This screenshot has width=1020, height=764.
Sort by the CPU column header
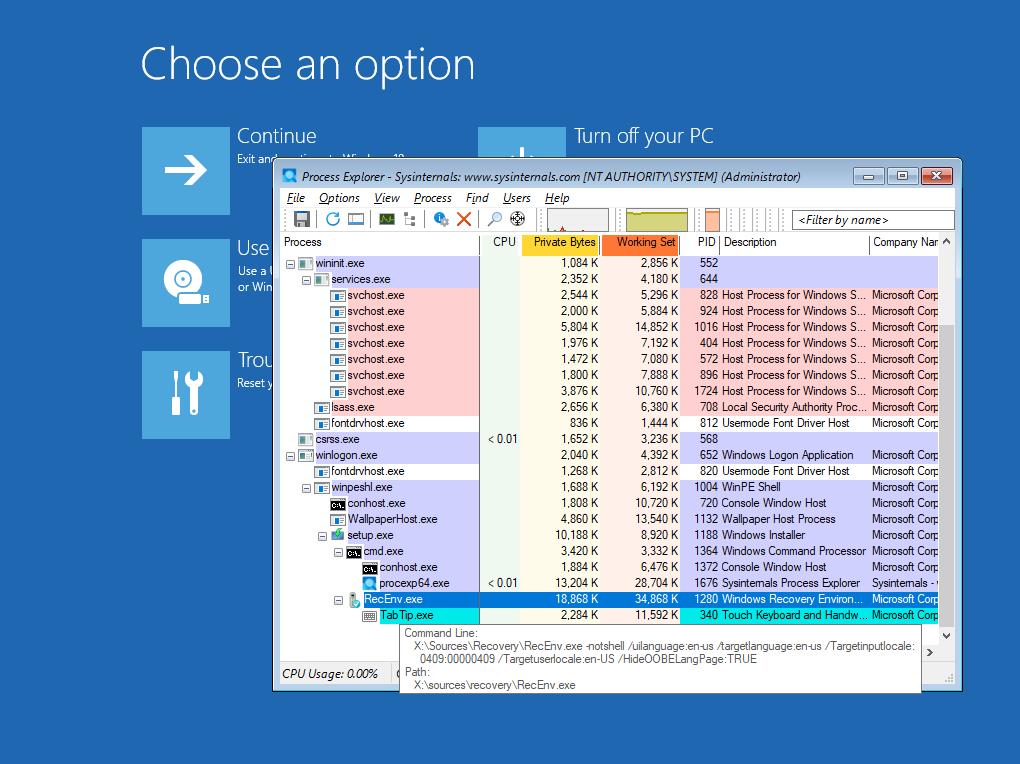(500, 242)
